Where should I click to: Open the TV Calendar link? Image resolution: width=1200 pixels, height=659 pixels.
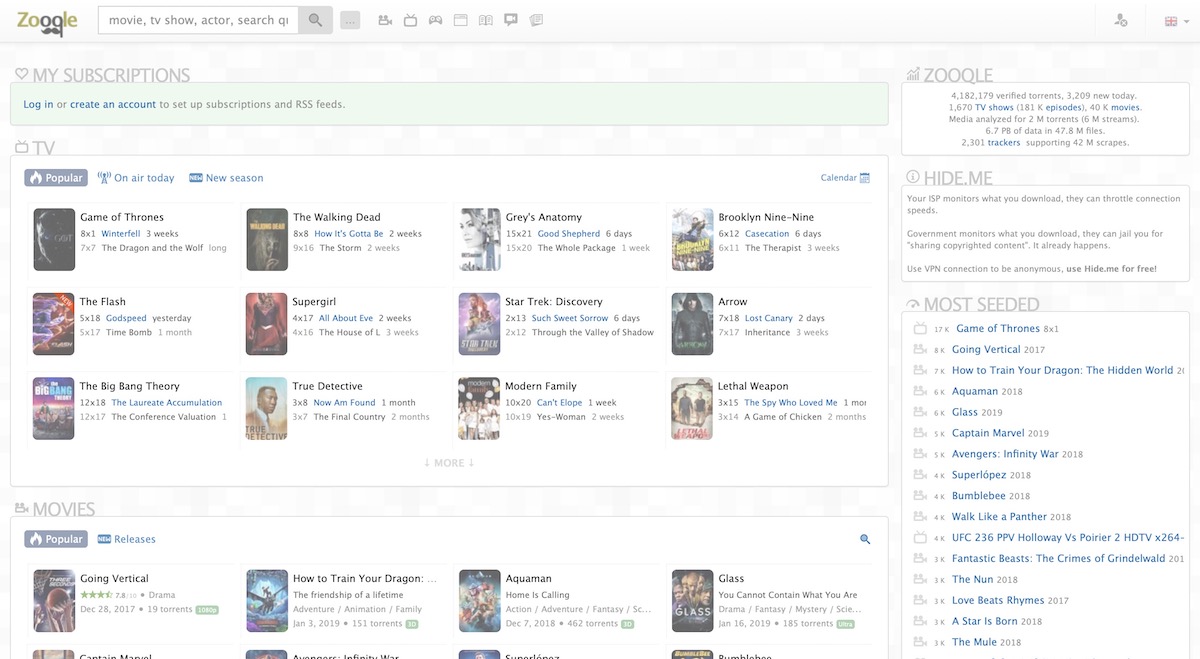845,178
